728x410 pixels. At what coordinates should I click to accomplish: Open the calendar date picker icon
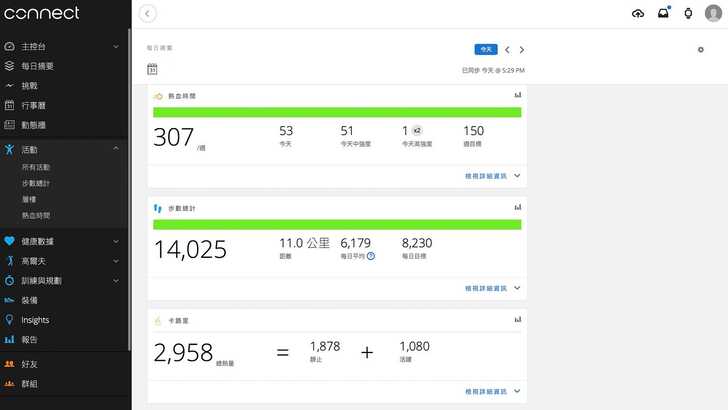click(152, 69)
